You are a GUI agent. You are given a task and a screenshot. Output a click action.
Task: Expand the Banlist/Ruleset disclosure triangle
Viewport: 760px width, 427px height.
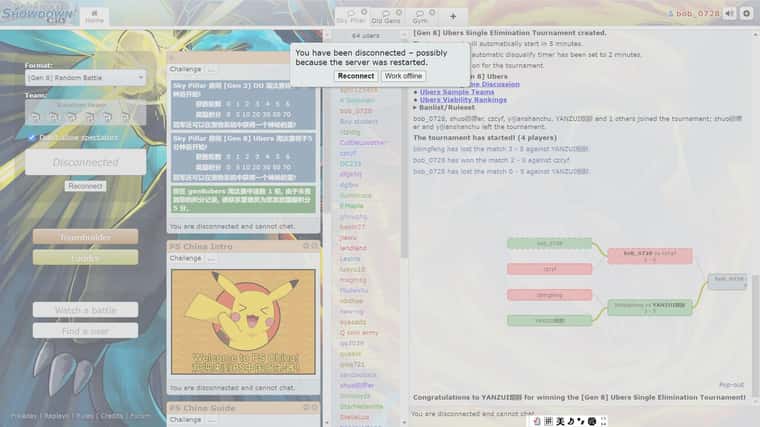click(416, 108)
